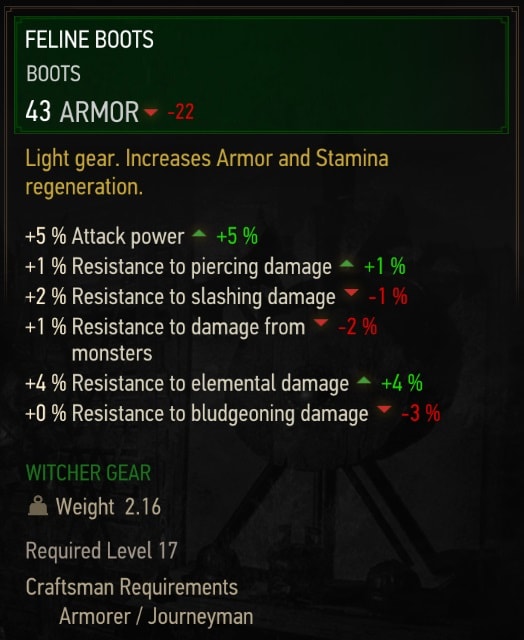Click Required Level 17 text
524x640 pixels.
pyautogui.click(x=102, y=551)
